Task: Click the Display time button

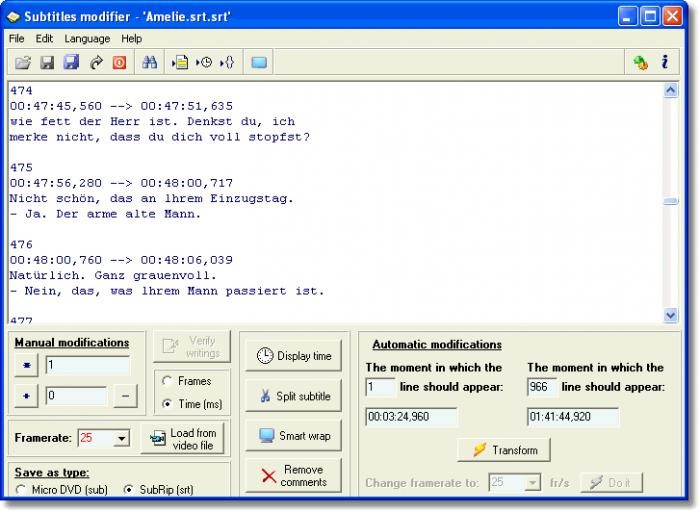Action: click(293, 356)
